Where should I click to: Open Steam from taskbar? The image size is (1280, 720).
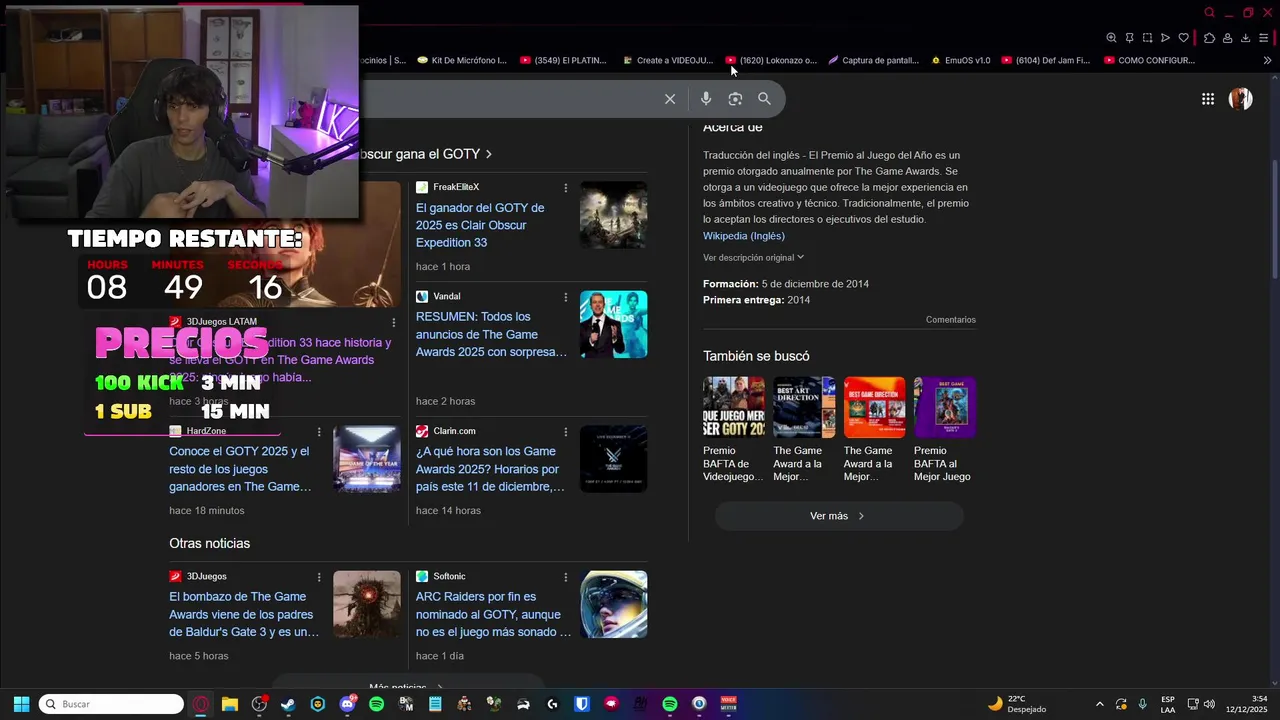[288, 704]
